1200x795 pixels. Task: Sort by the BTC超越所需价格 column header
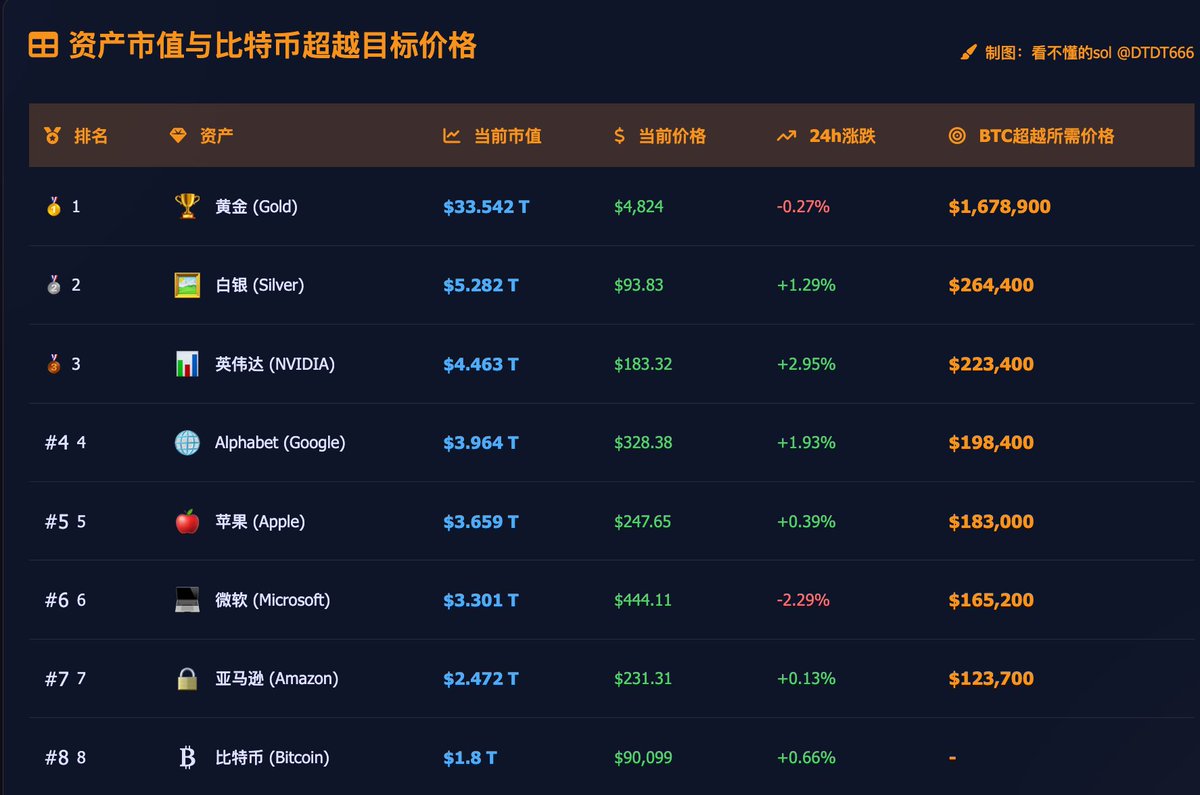pos(1046,136)
